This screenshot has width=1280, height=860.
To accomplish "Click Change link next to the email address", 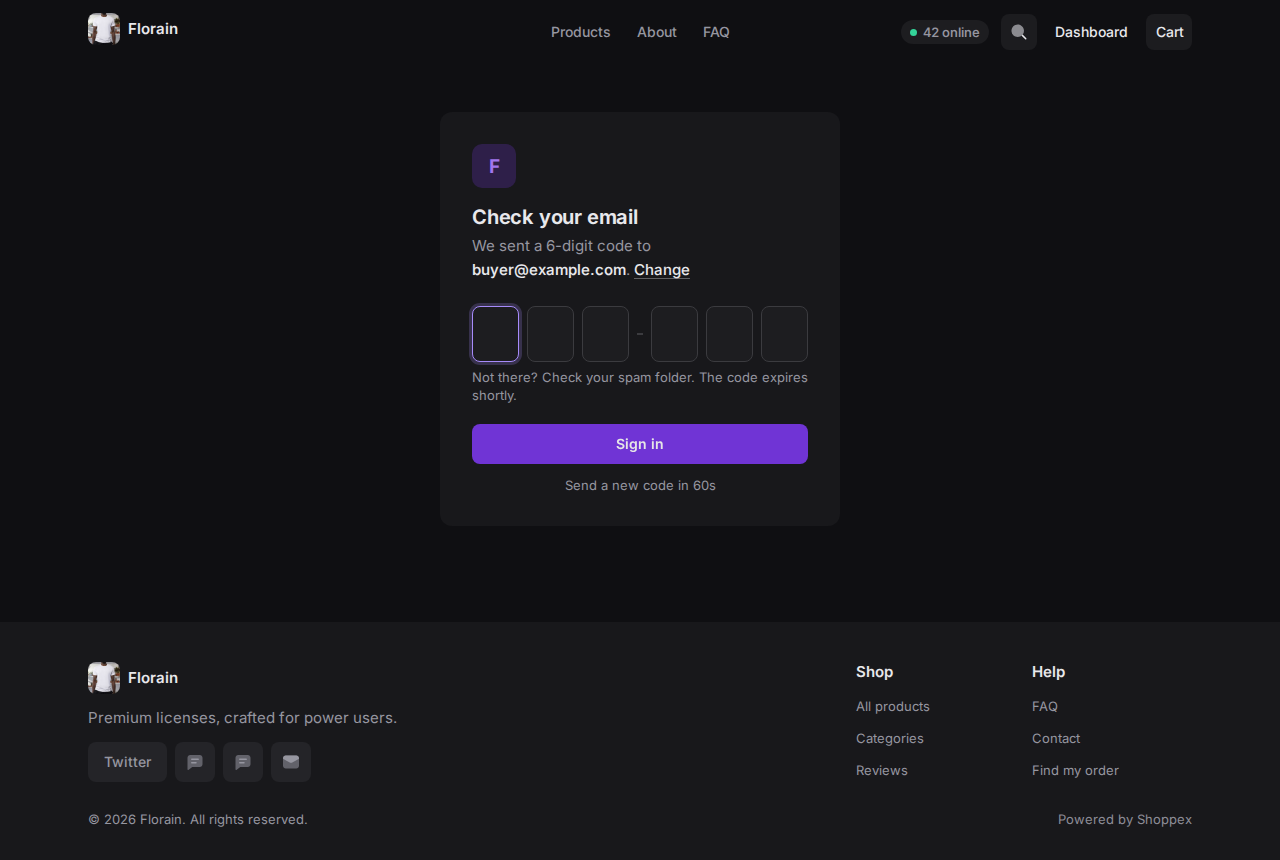I will coord(662,270).
